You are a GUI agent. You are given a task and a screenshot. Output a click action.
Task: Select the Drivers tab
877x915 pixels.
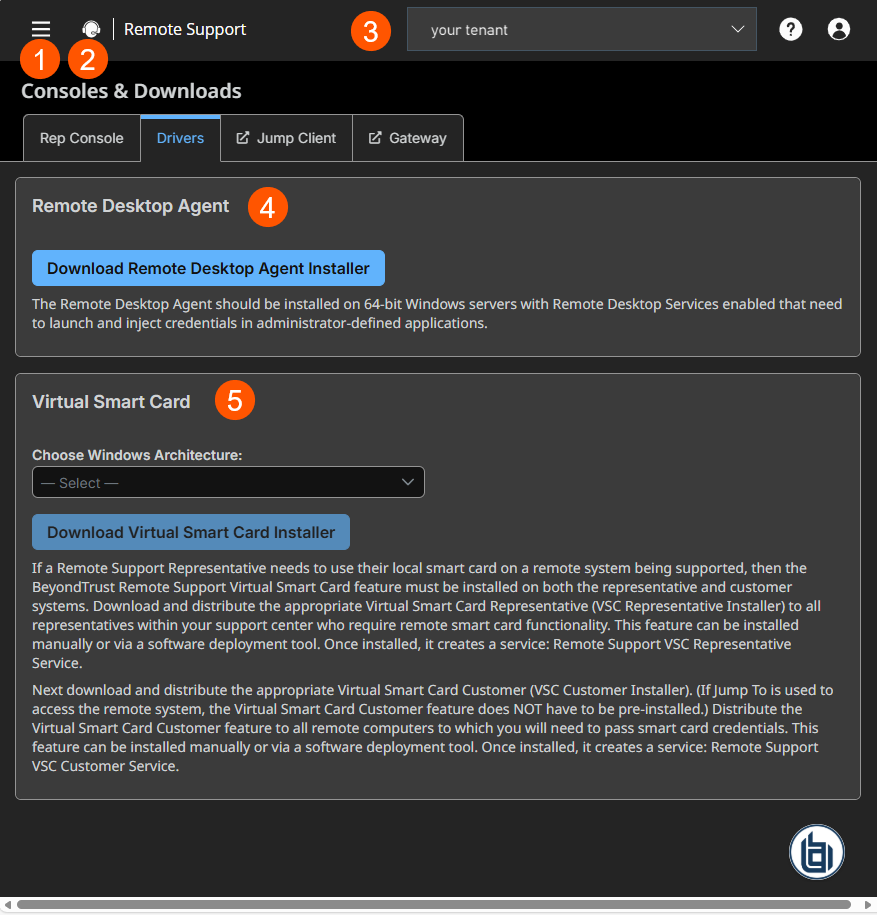tap(180, 138)
